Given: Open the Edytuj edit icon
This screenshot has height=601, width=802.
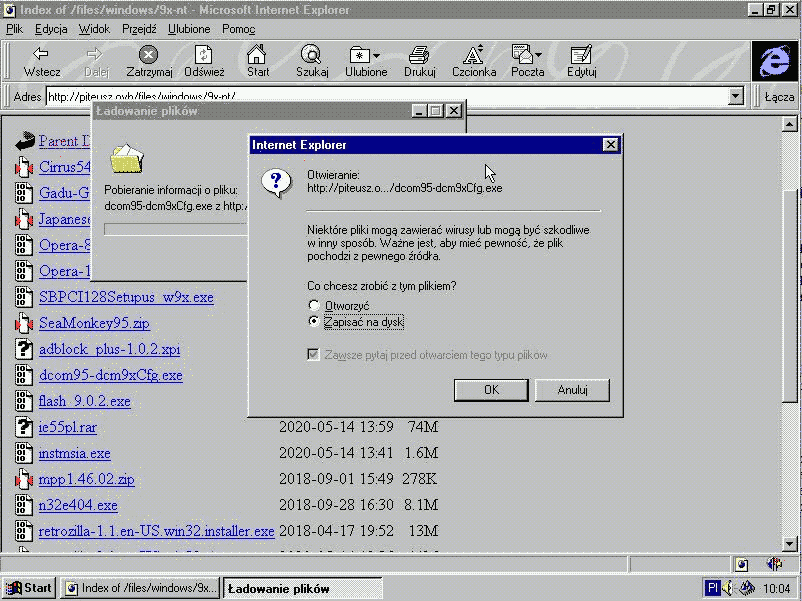Looking at the screenshot, I should (581, 54).
